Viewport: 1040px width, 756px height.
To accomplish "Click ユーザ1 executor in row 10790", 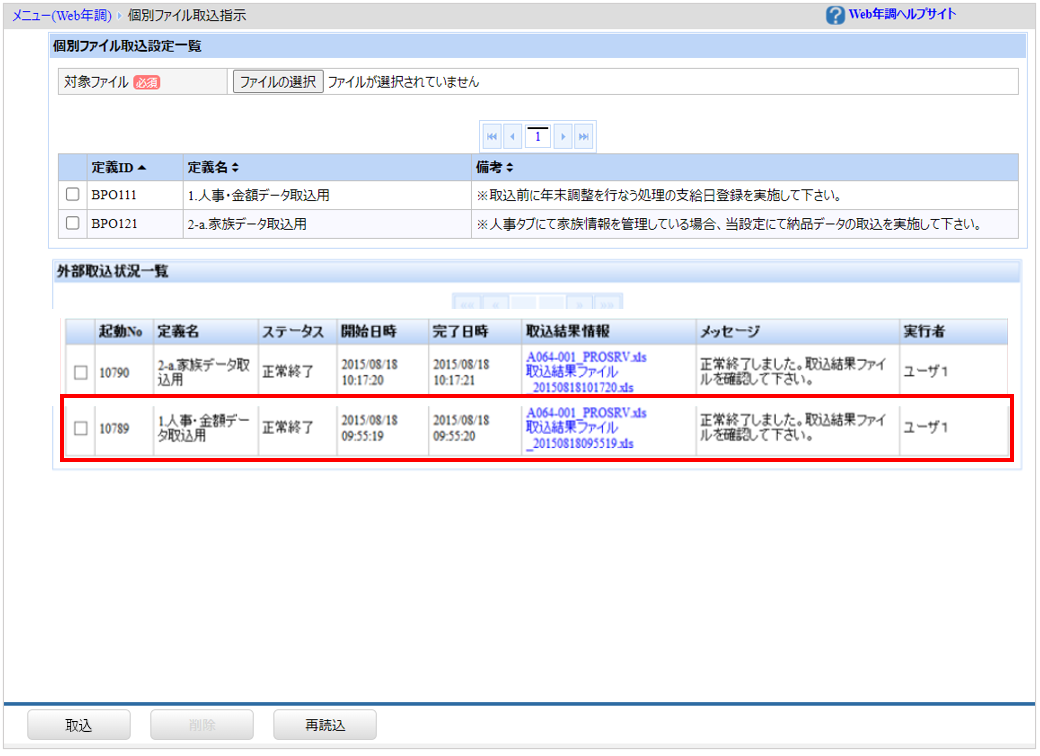I will point(925,371).
